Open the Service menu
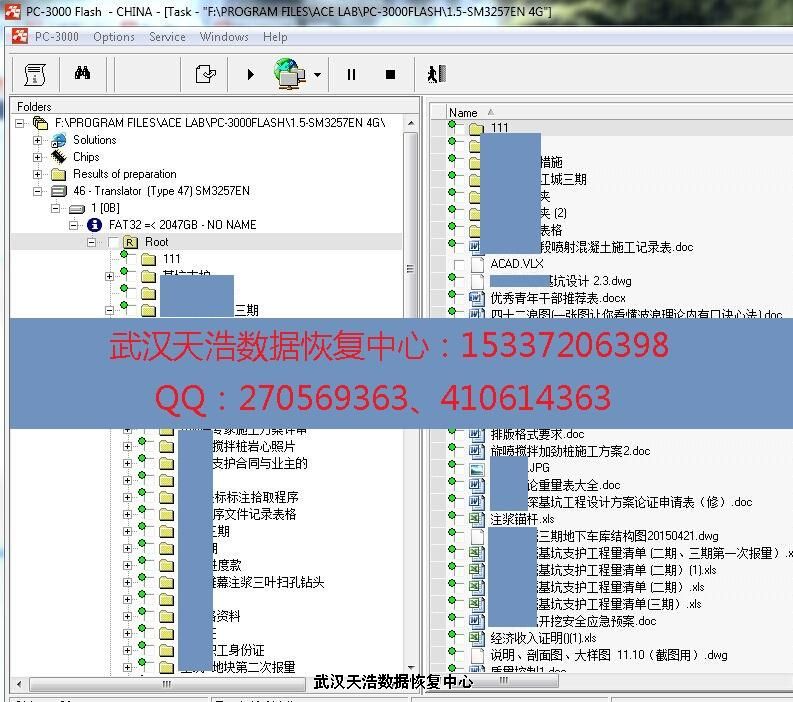The height and width of the screenshot is (702, 793). 167,37
